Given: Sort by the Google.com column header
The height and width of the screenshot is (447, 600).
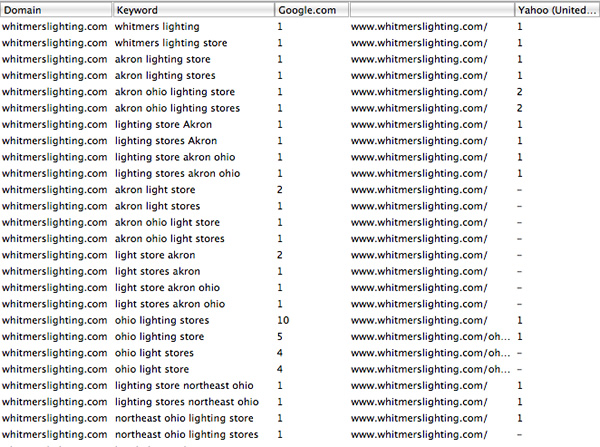Looking at the screenshot, I should click(x=311, y=10).
